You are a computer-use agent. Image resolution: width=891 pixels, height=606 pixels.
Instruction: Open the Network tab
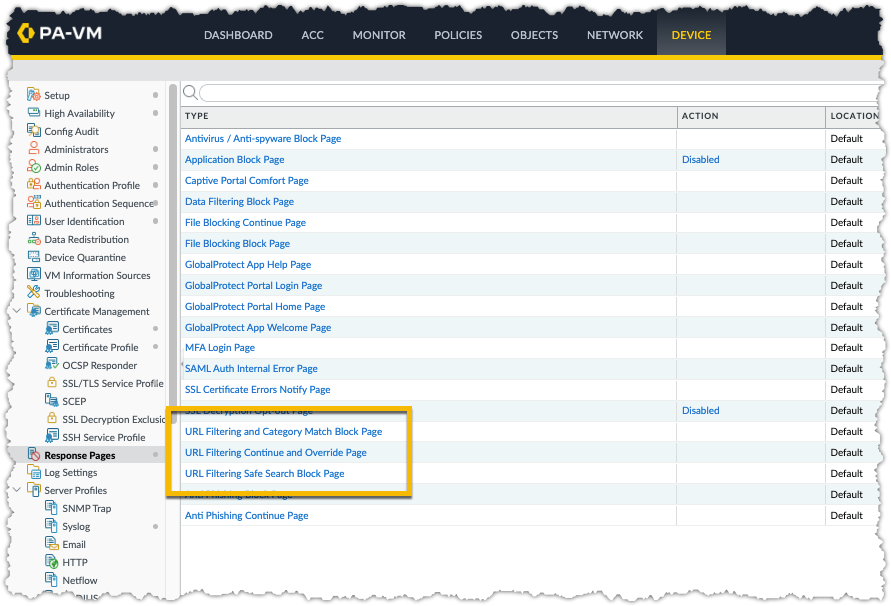tap(615, 35)
